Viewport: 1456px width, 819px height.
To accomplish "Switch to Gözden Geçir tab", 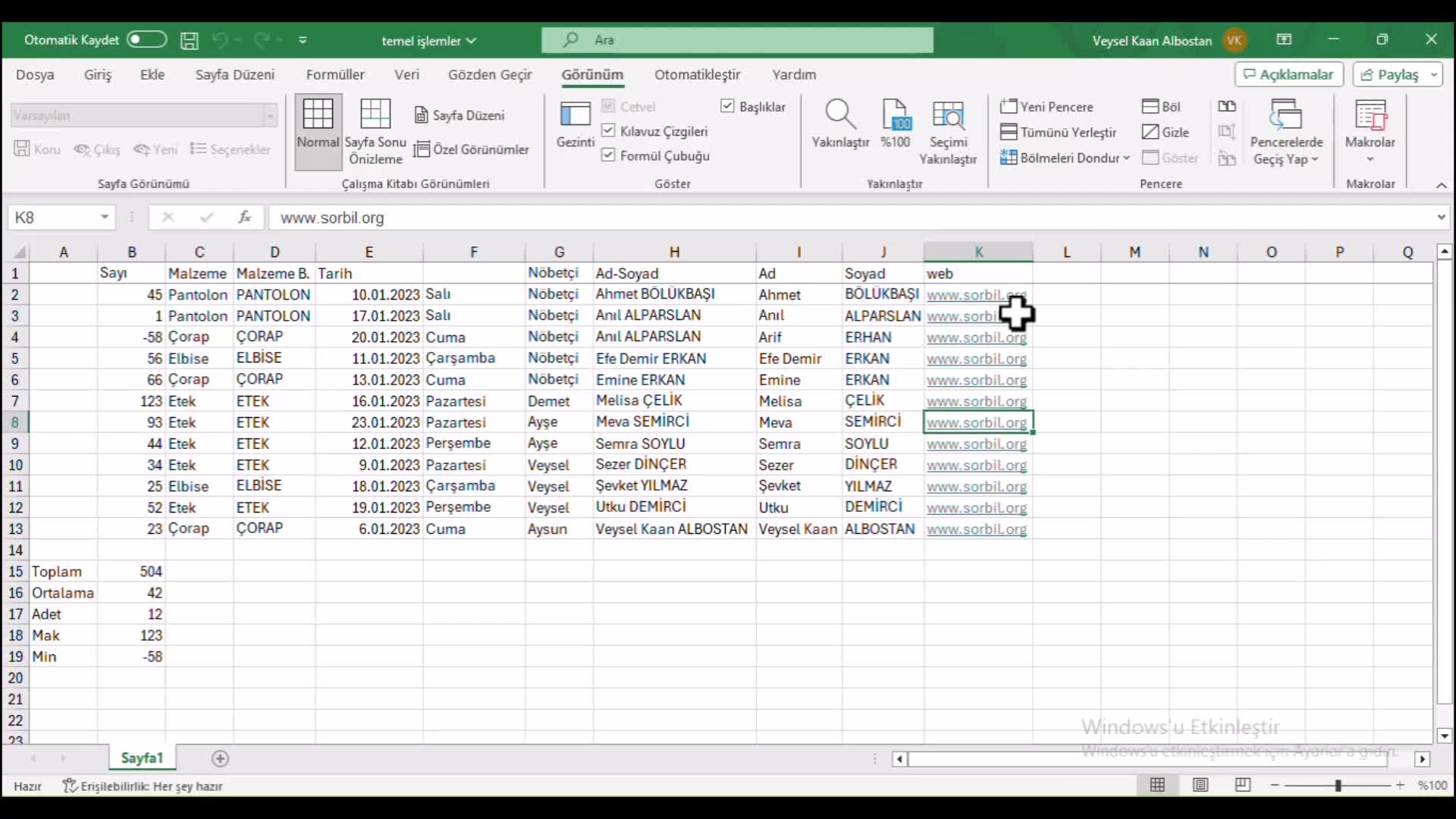I will [490, 74].
